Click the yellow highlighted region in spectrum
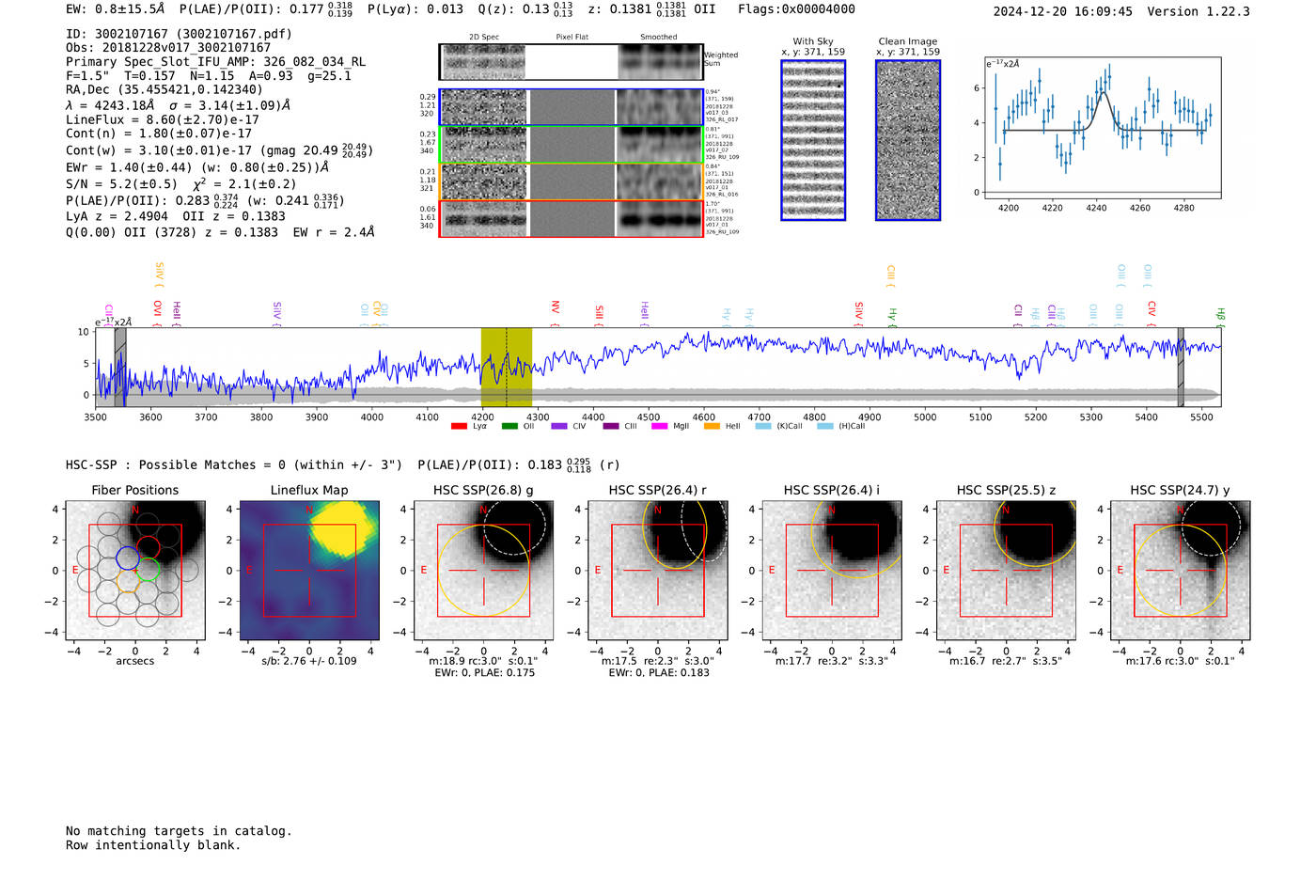Screen dimensions: 1316x896 tap(507, 368)
